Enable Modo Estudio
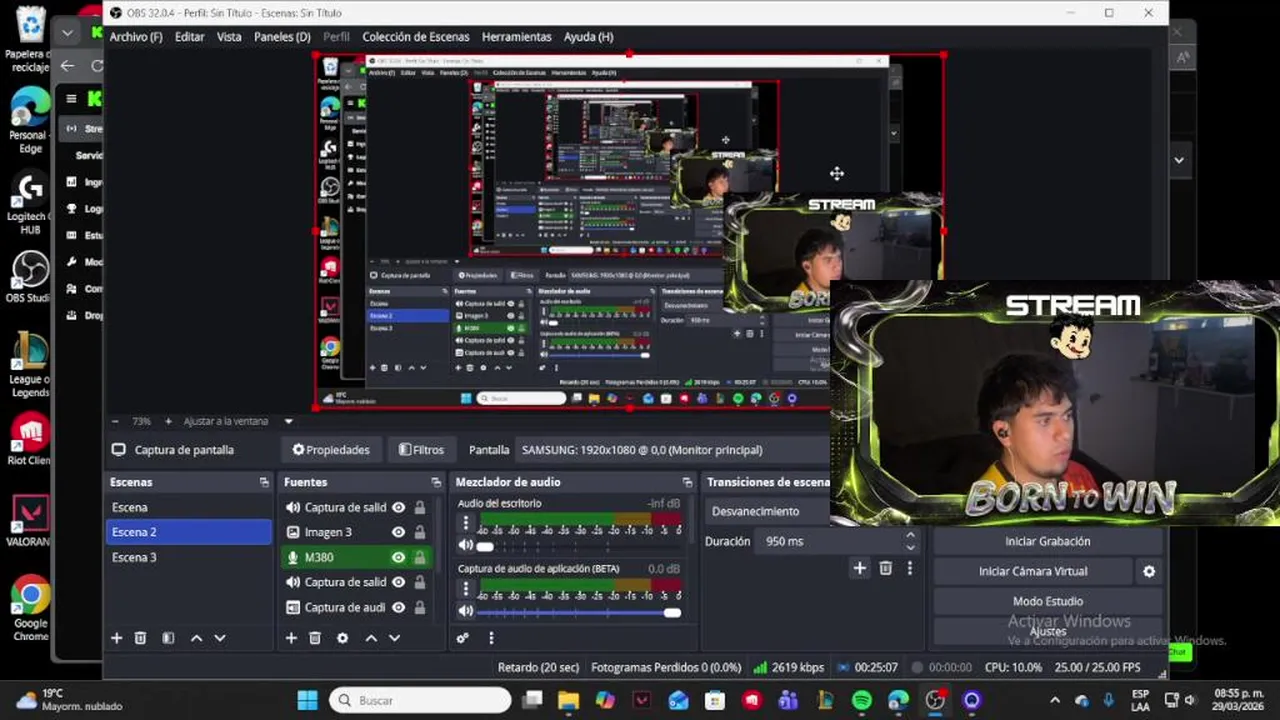1280x720 pixels. [x=1047, y=602]
